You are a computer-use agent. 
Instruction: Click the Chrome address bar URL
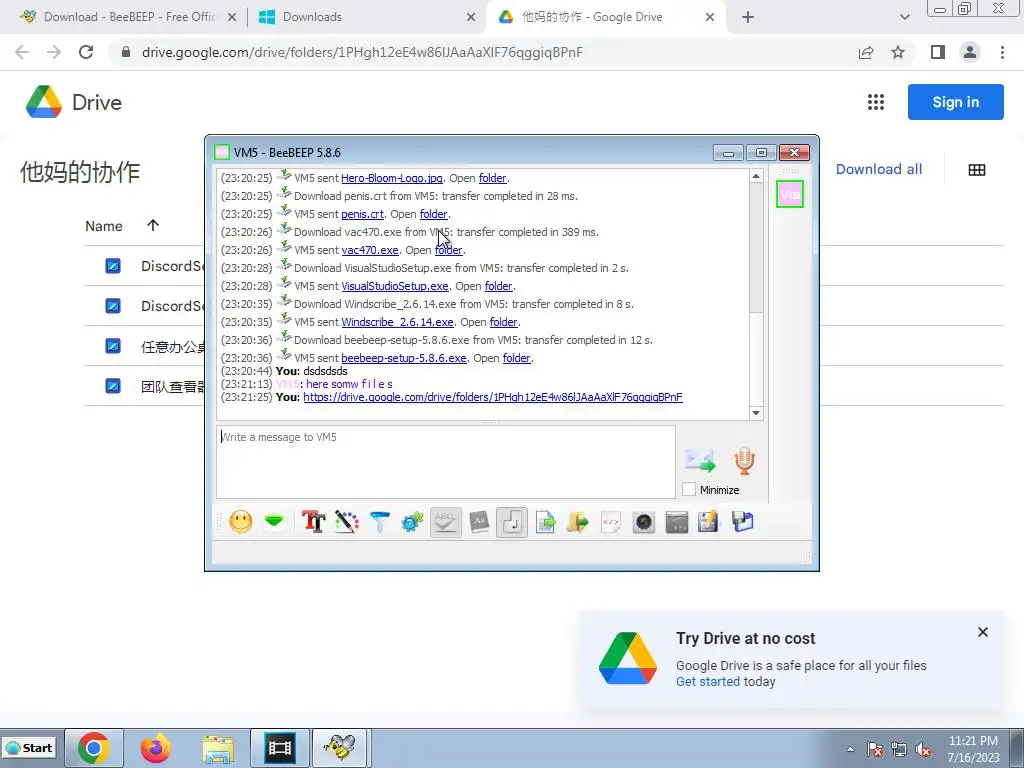362,52
